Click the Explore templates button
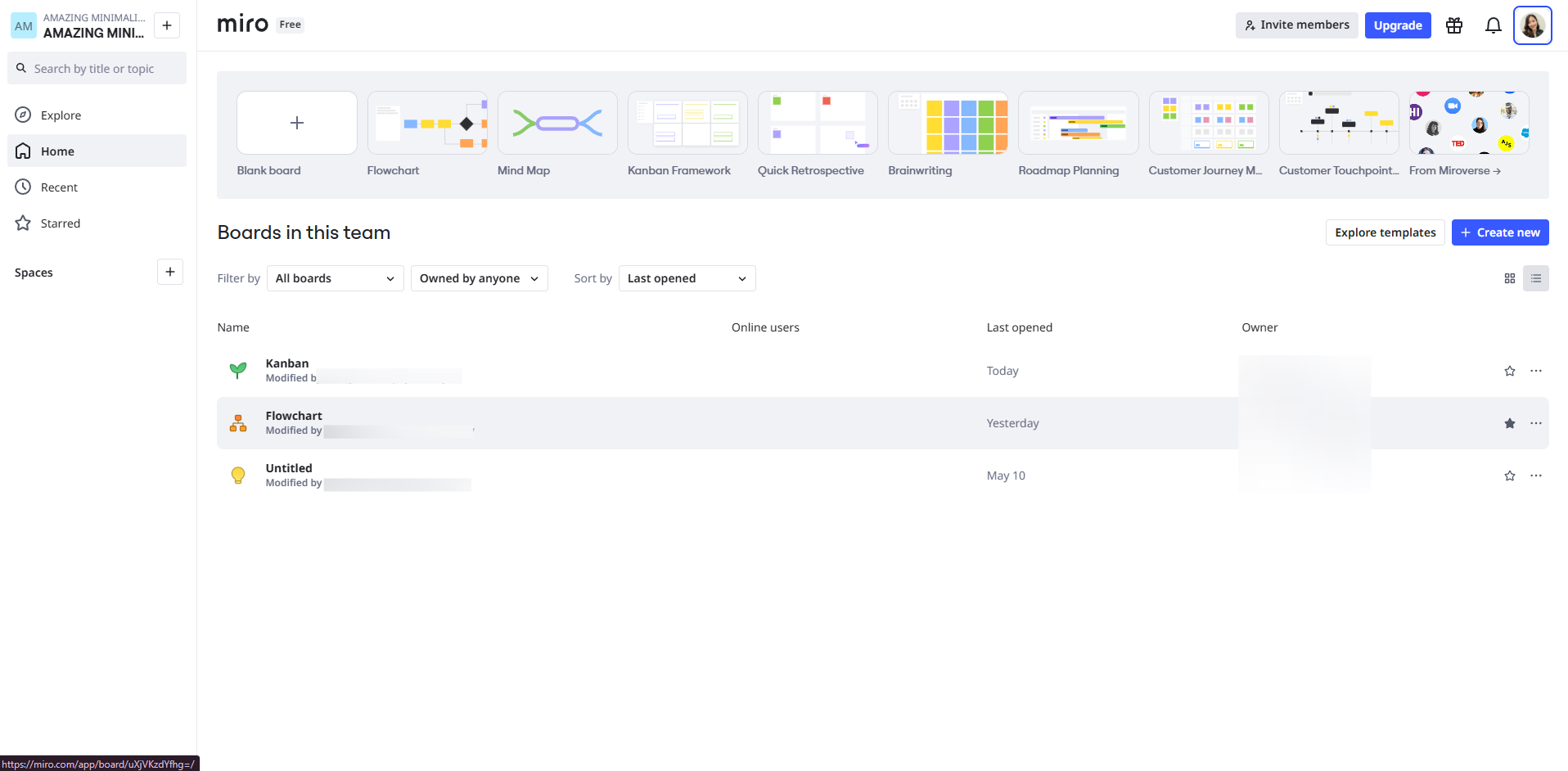Viewport: 1568px width, 771px height. tap(1385, 232)
